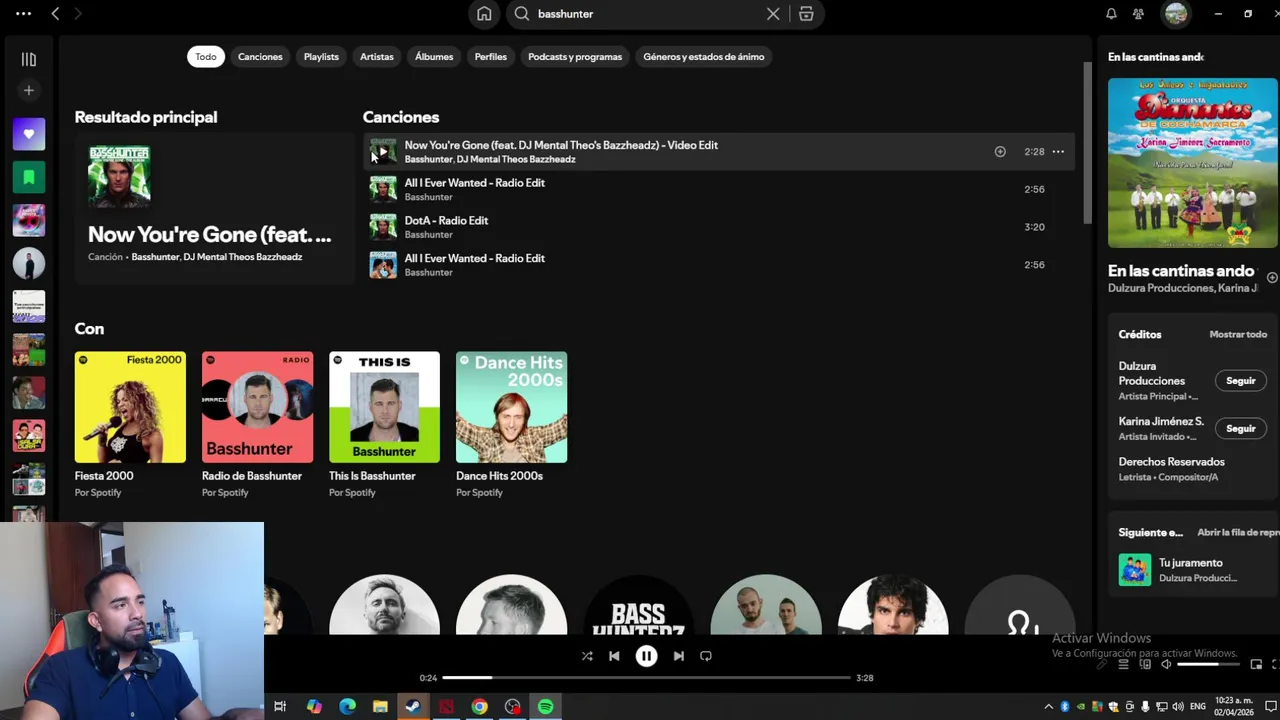Show hidden tray icons chevron
1280x720 pixels.
[x=1048, y=707]
